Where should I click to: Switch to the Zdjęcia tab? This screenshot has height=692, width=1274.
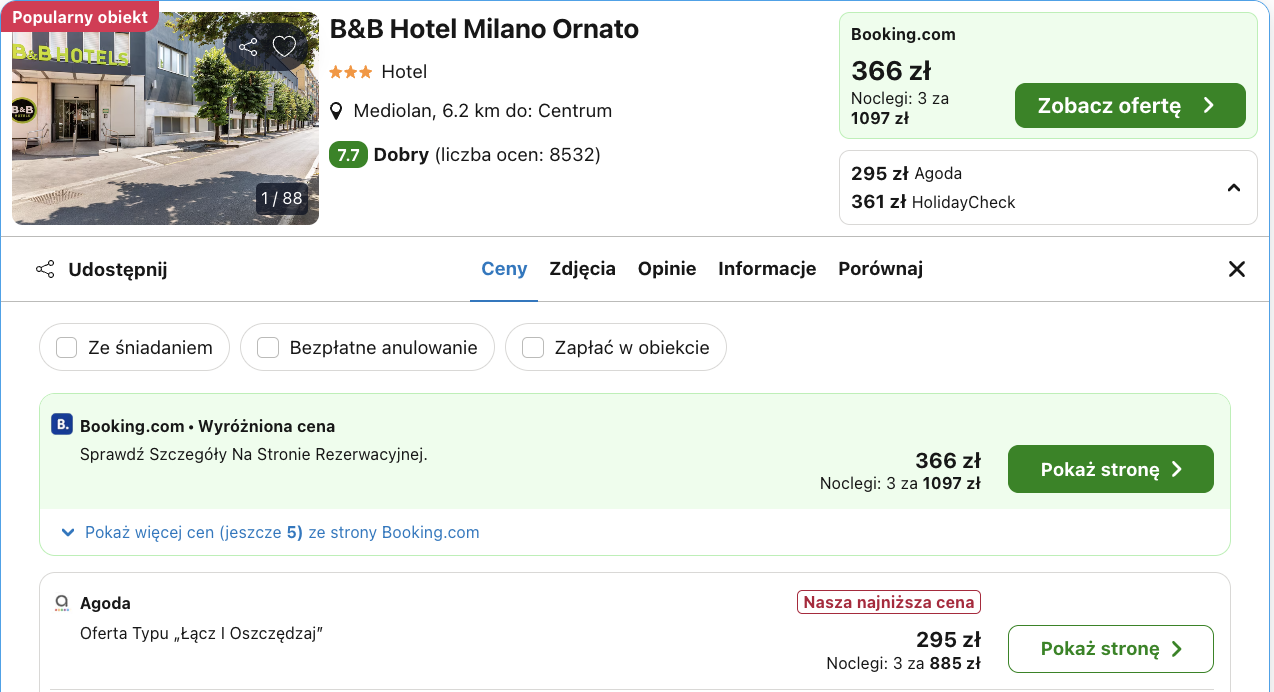[582, 268]
